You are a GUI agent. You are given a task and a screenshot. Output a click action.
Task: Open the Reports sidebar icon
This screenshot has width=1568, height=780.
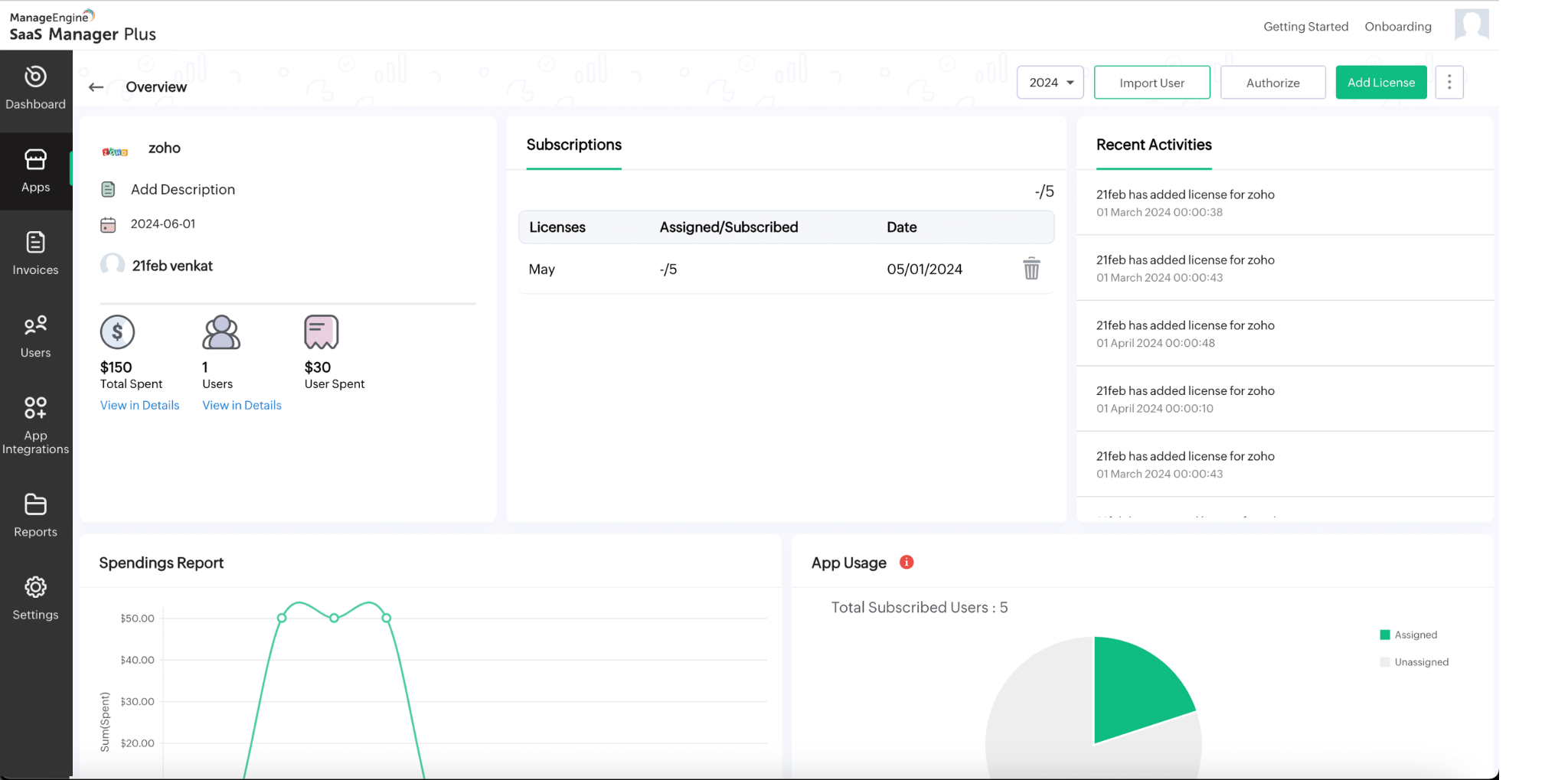coord(35,504)
